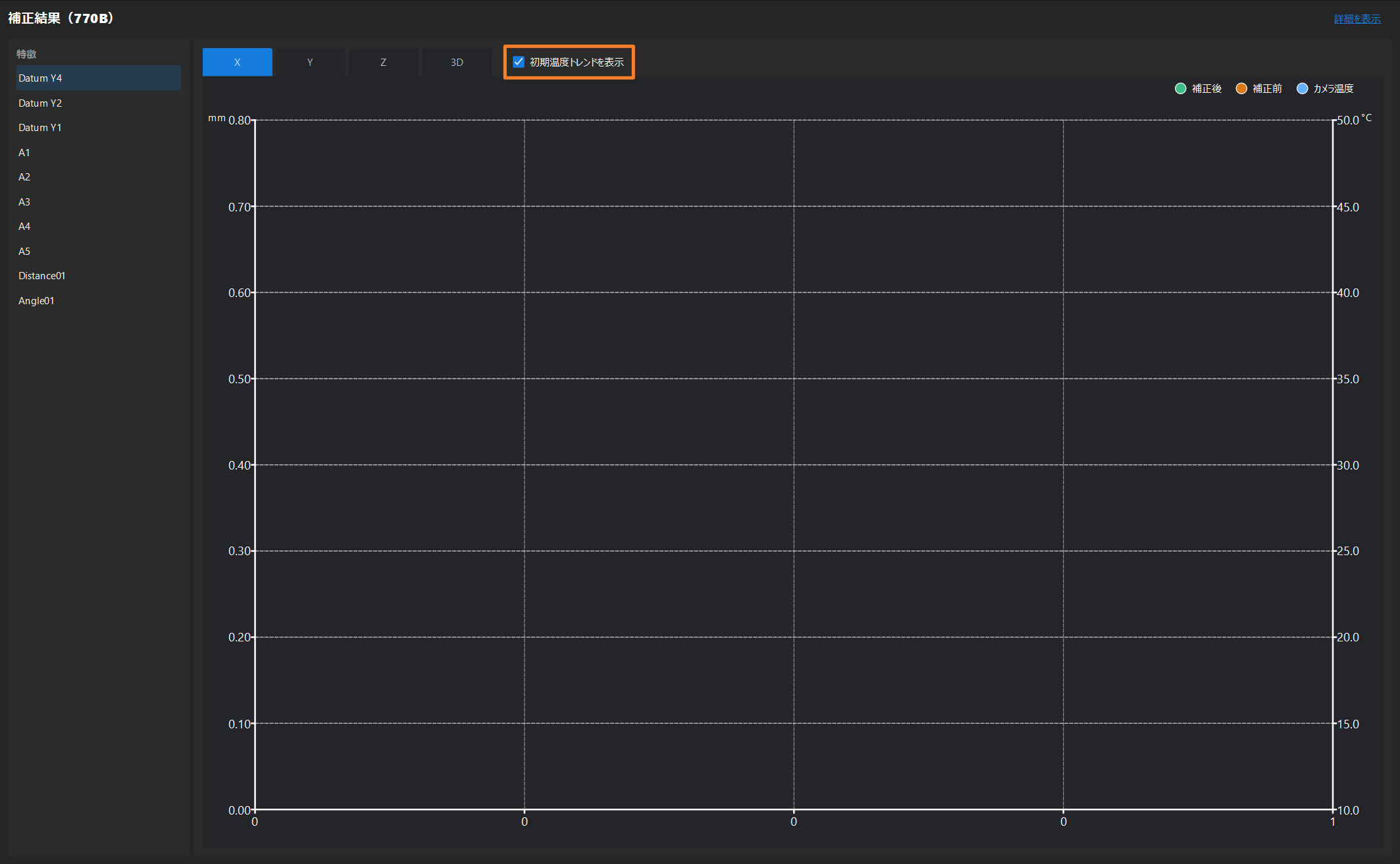This screenshot has height=864, width=1400.
Task: Select the Distance01 feature
Action: pos(99,275)
